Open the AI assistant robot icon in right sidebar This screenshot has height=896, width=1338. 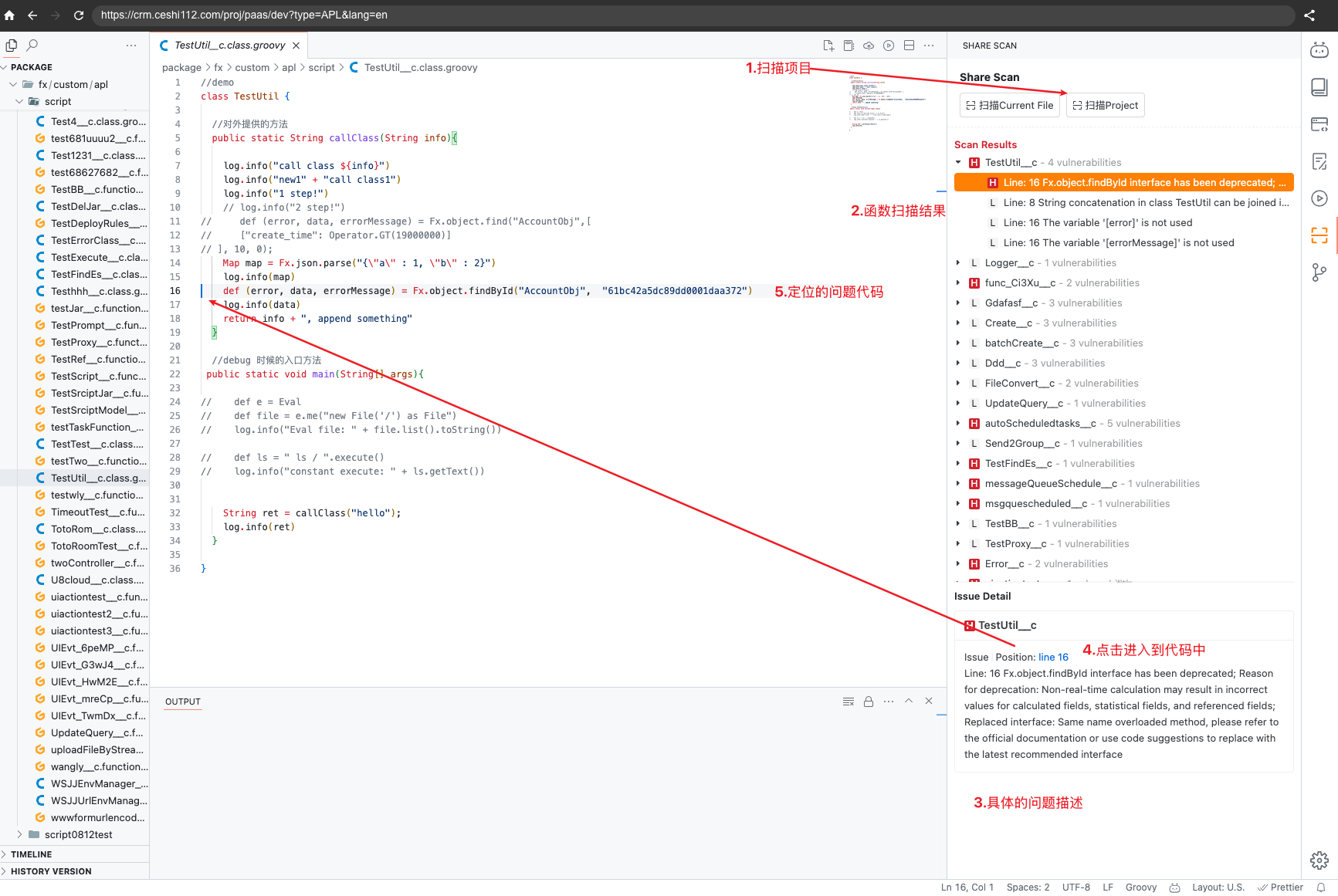(1319, 51)
